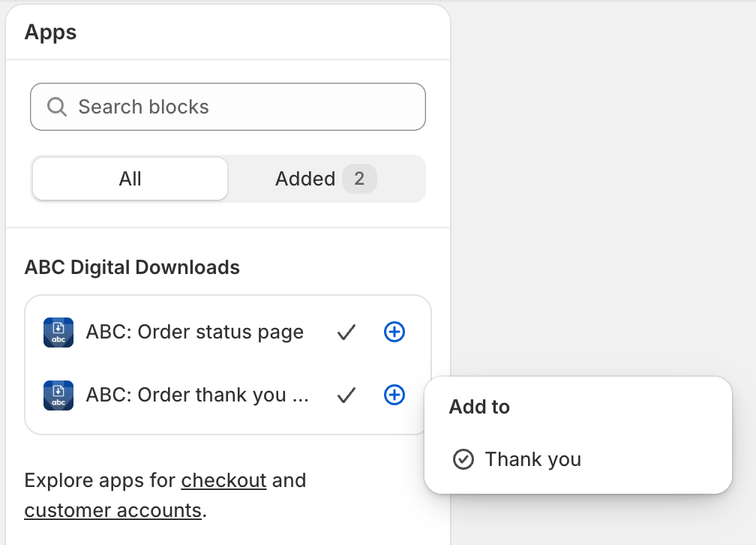Switch to the All tab
The width and height of the screenshot is (756, 545).
pos(130,179)
